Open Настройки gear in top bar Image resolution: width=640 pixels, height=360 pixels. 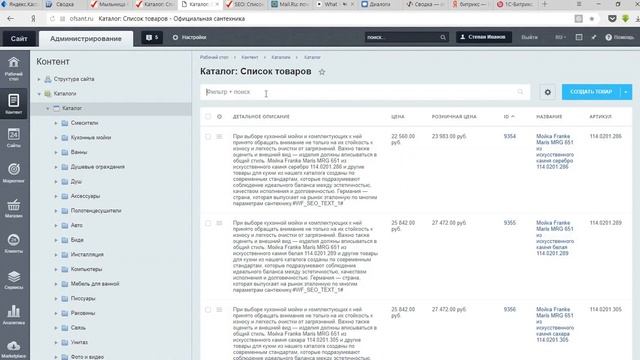tap(189, 38)
